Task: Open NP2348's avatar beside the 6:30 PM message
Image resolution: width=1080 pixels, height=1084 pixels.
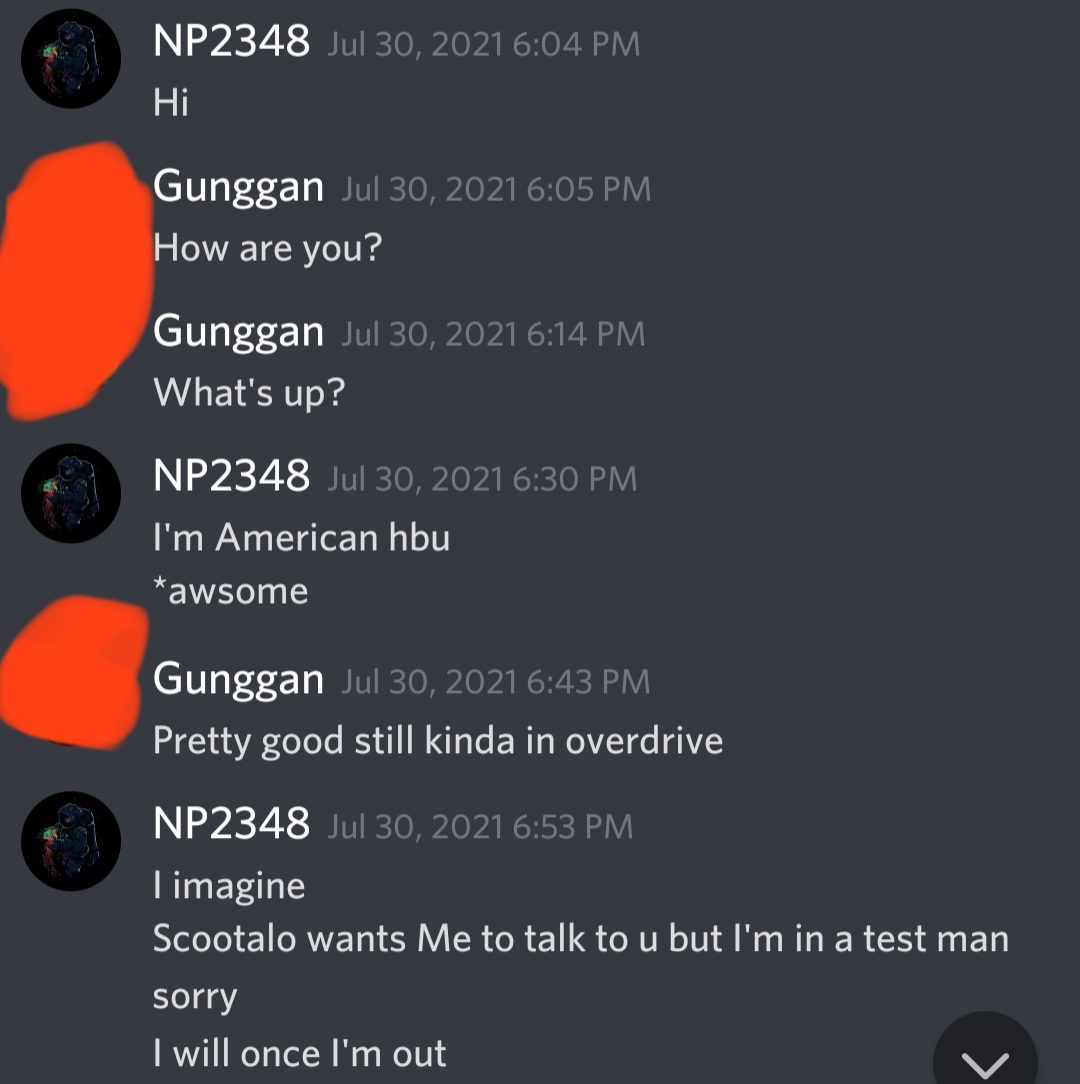Action: [x=71, y=493]
